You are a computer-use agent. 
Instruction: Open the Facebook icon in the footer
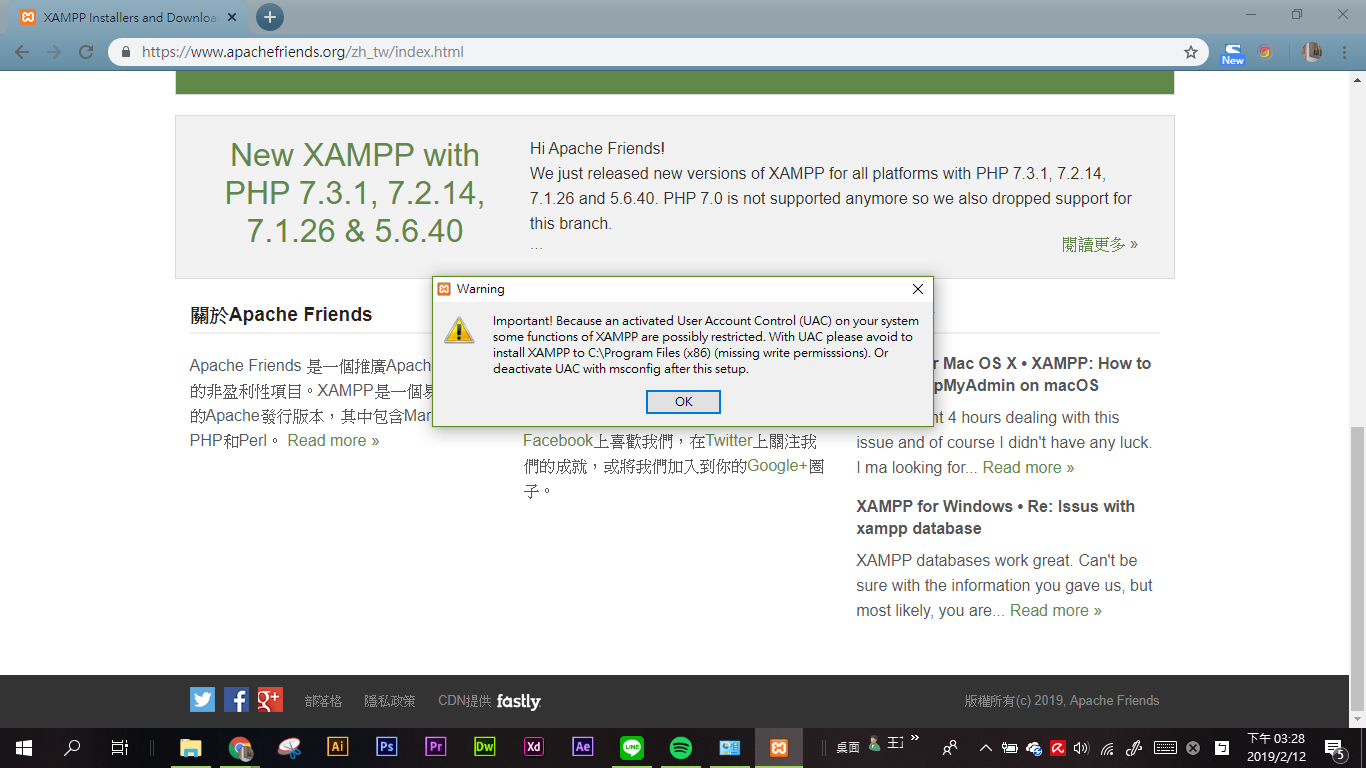(236, 699)
